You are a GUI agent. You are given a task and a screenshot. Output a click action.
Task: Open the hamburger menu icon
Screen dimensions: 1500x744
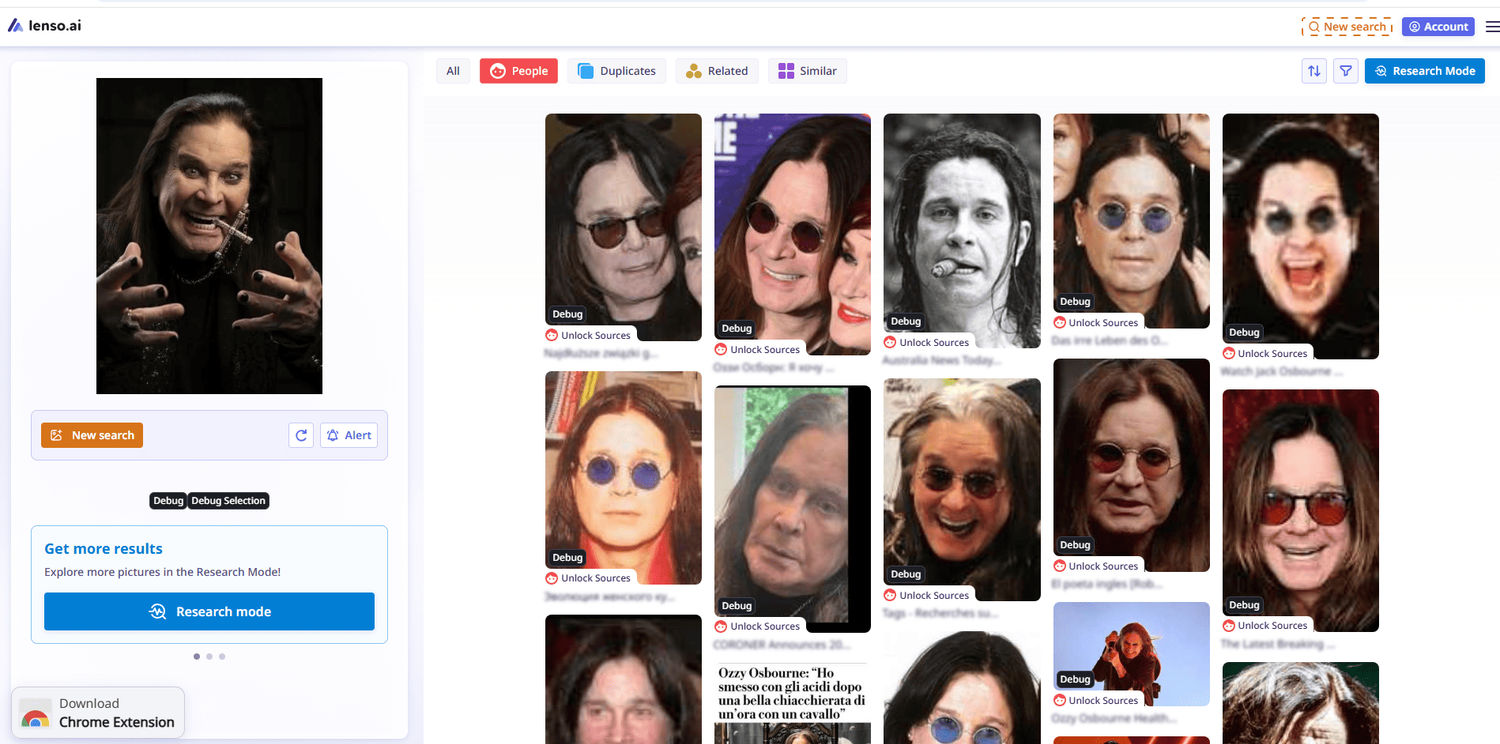click(x=1492, y=27)
